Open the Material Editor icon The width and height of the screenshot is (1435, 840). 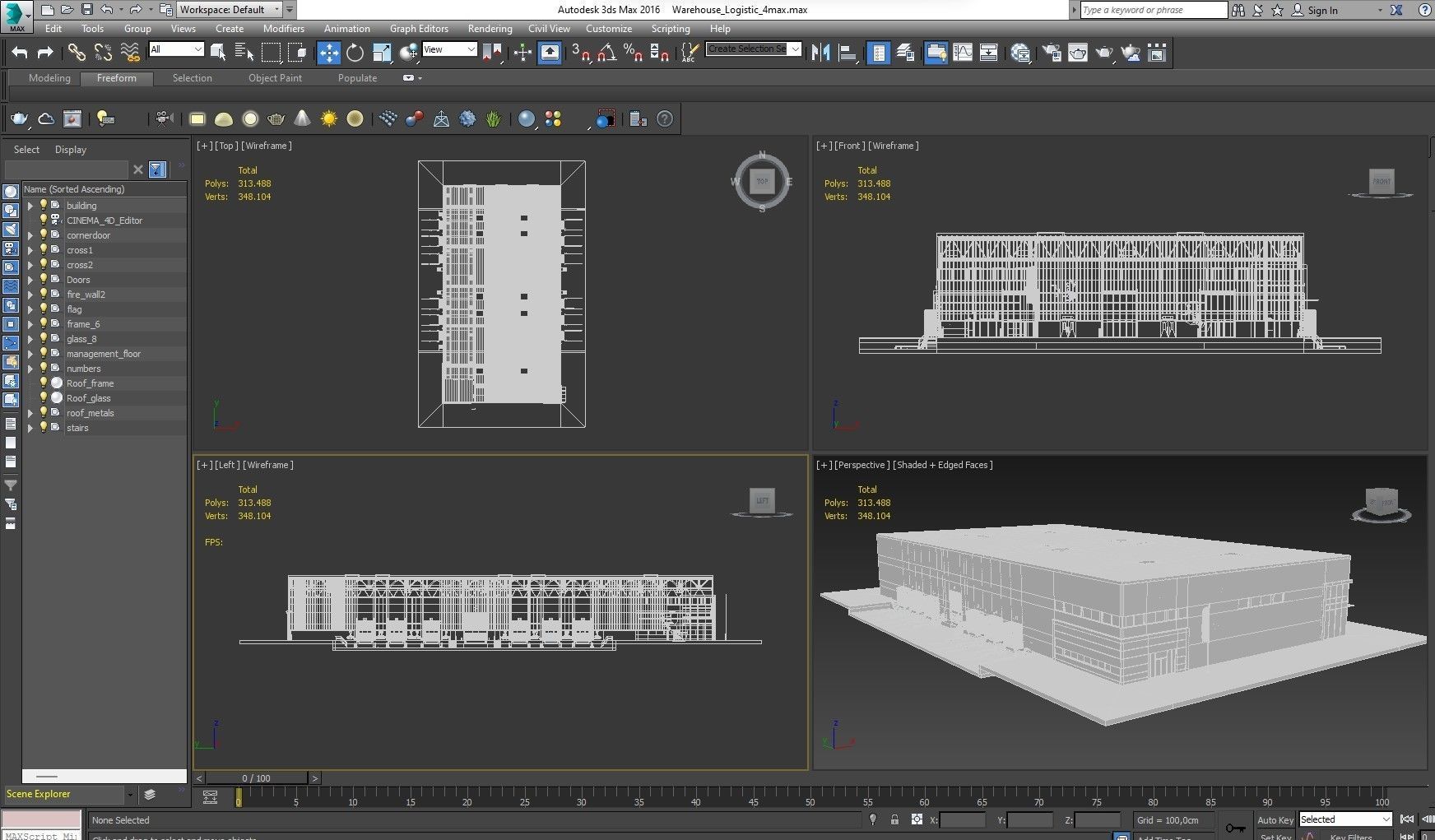point(1020,53)
